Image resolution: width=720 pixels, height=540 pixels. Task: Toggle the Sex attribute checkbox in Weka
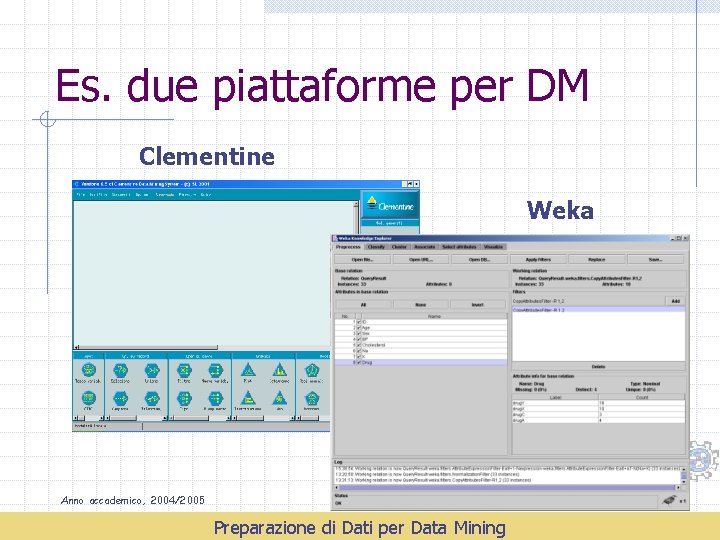pyautogui.click(x=359, y=333)
